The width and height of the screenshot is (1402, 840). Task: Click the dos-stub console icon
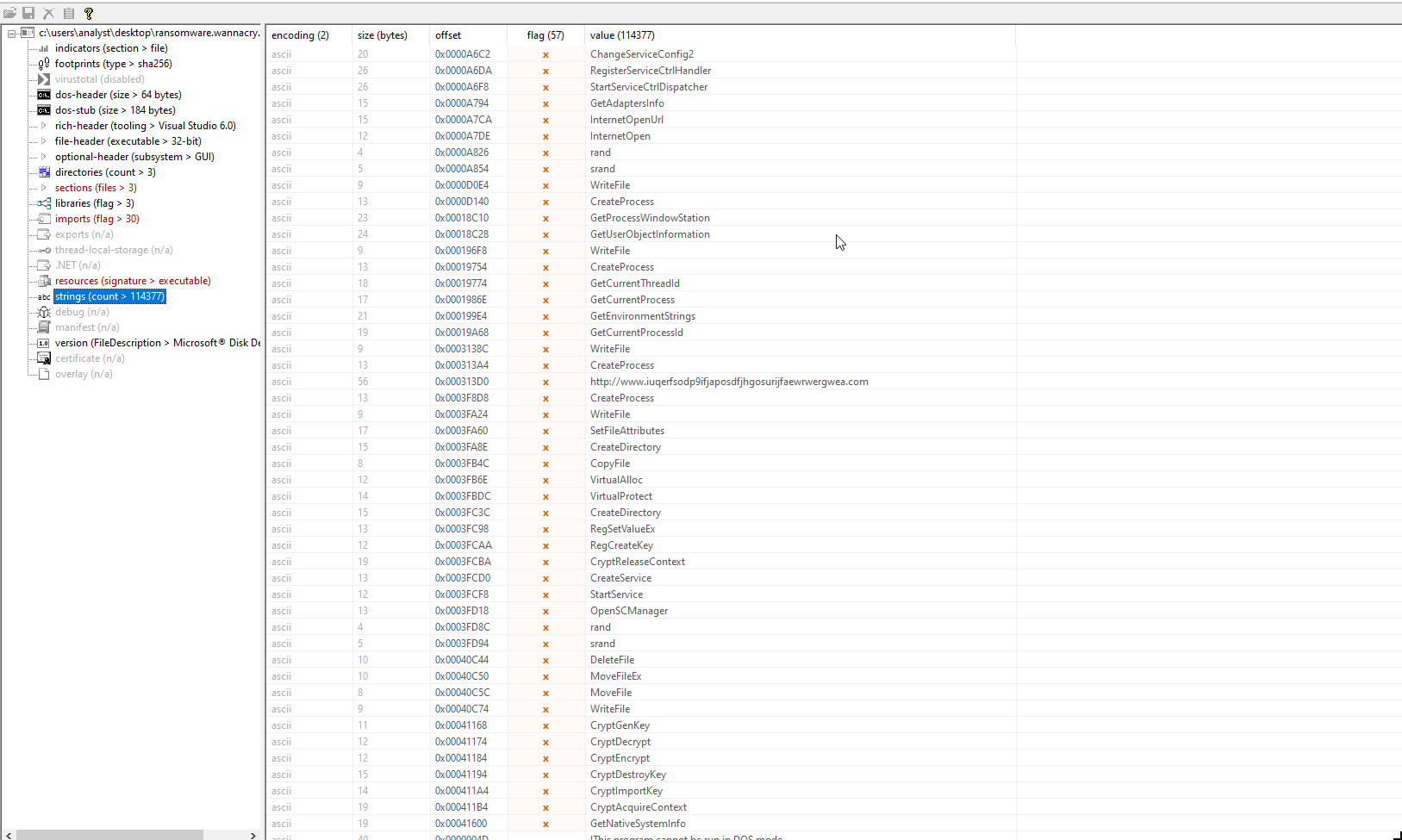click(x=44, y=110)
